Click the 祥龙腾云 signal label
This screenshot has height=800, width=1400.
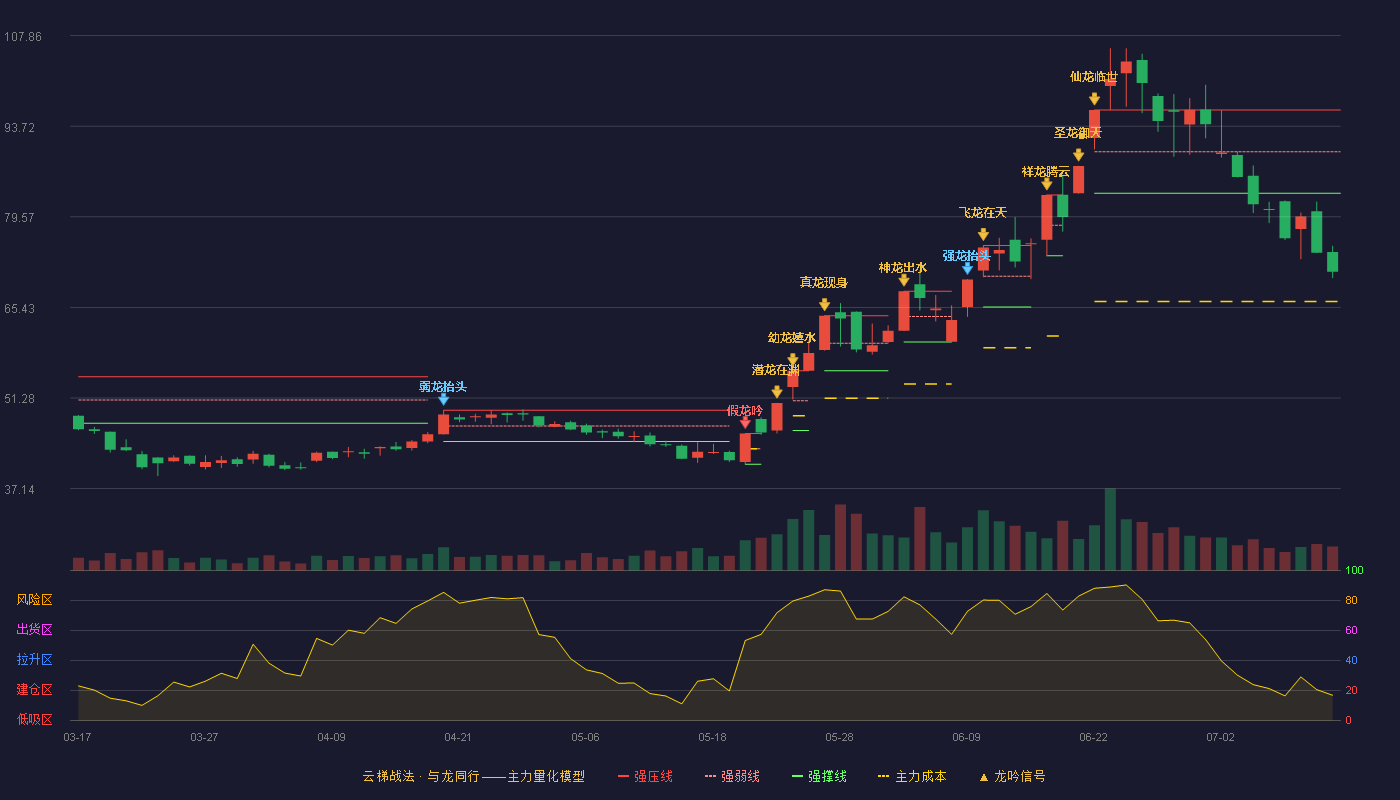tap(1046, 172)
